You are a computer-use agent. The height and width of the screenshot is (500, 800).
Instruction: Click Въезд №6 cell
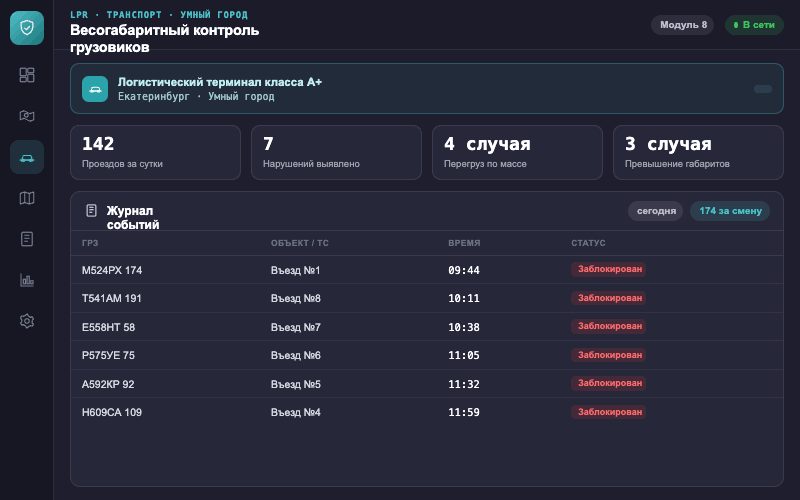pyautogui.click(x=295, y=355)
